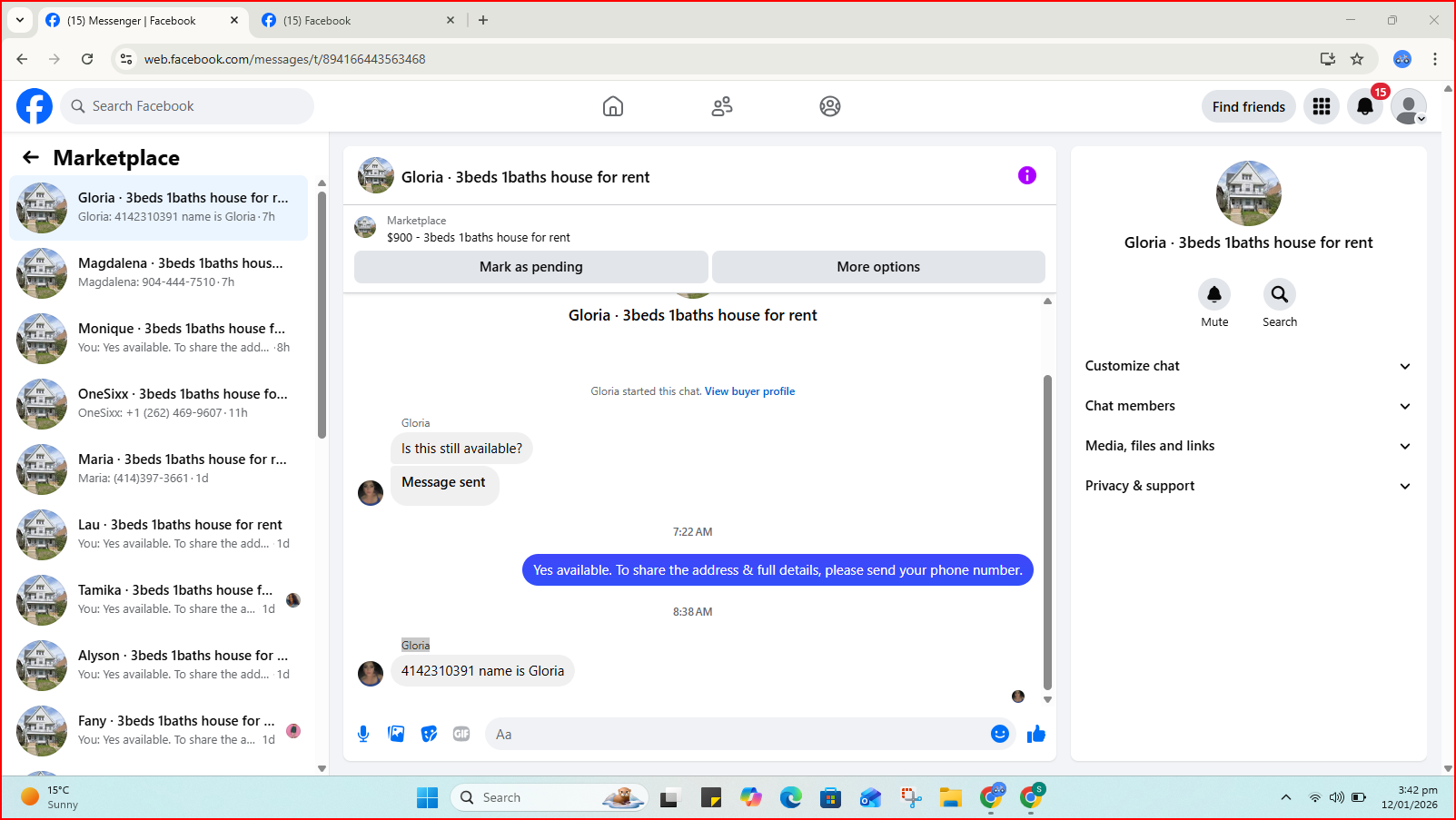The width and height of the screenshot is (1456, 820).
Task: Send a voice clip with the microphone icon
Action: (363, 734)
